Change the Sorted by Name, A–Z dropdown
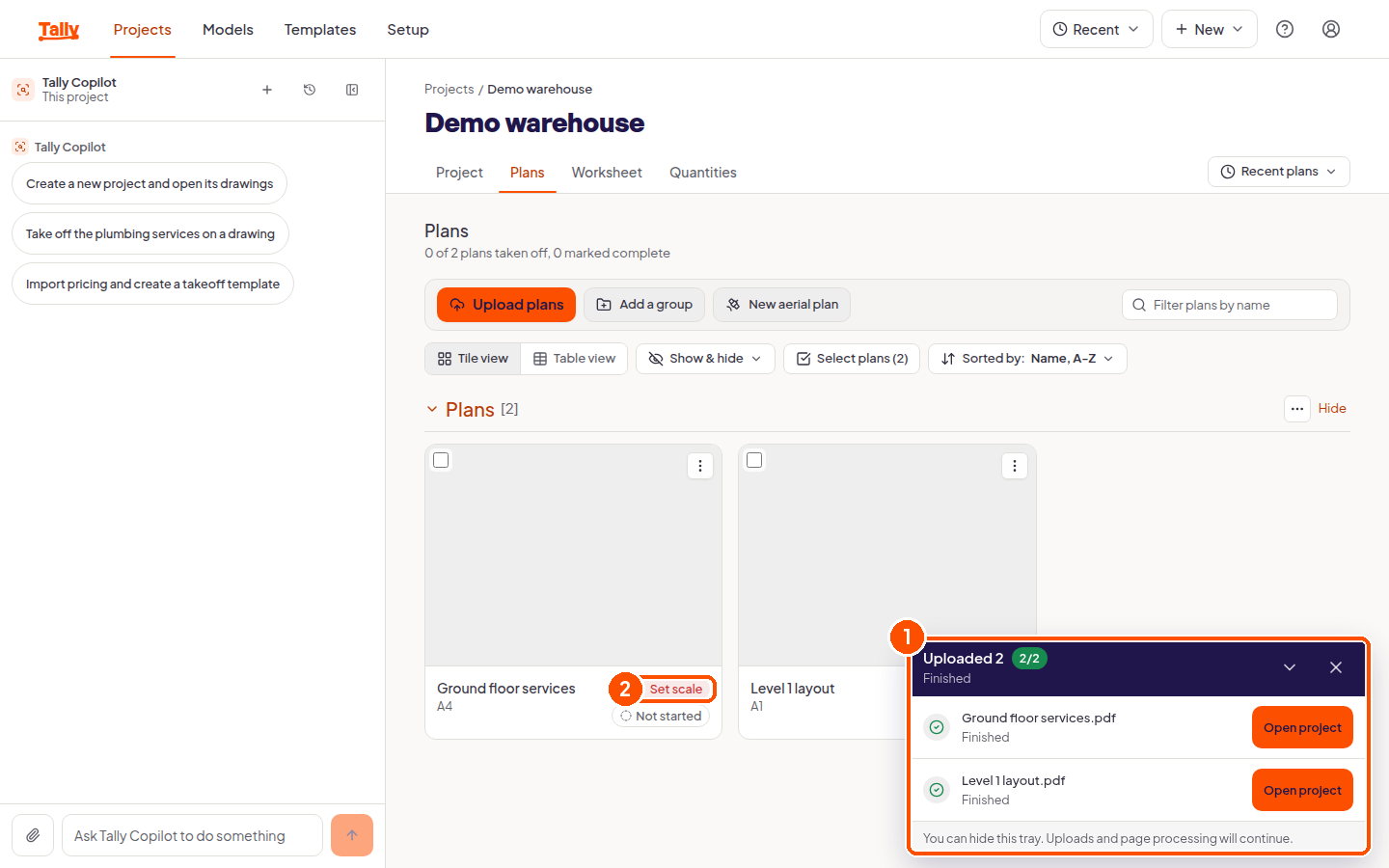The width and height of the screenshot is (1389, 868). [x=1027, y=359]
